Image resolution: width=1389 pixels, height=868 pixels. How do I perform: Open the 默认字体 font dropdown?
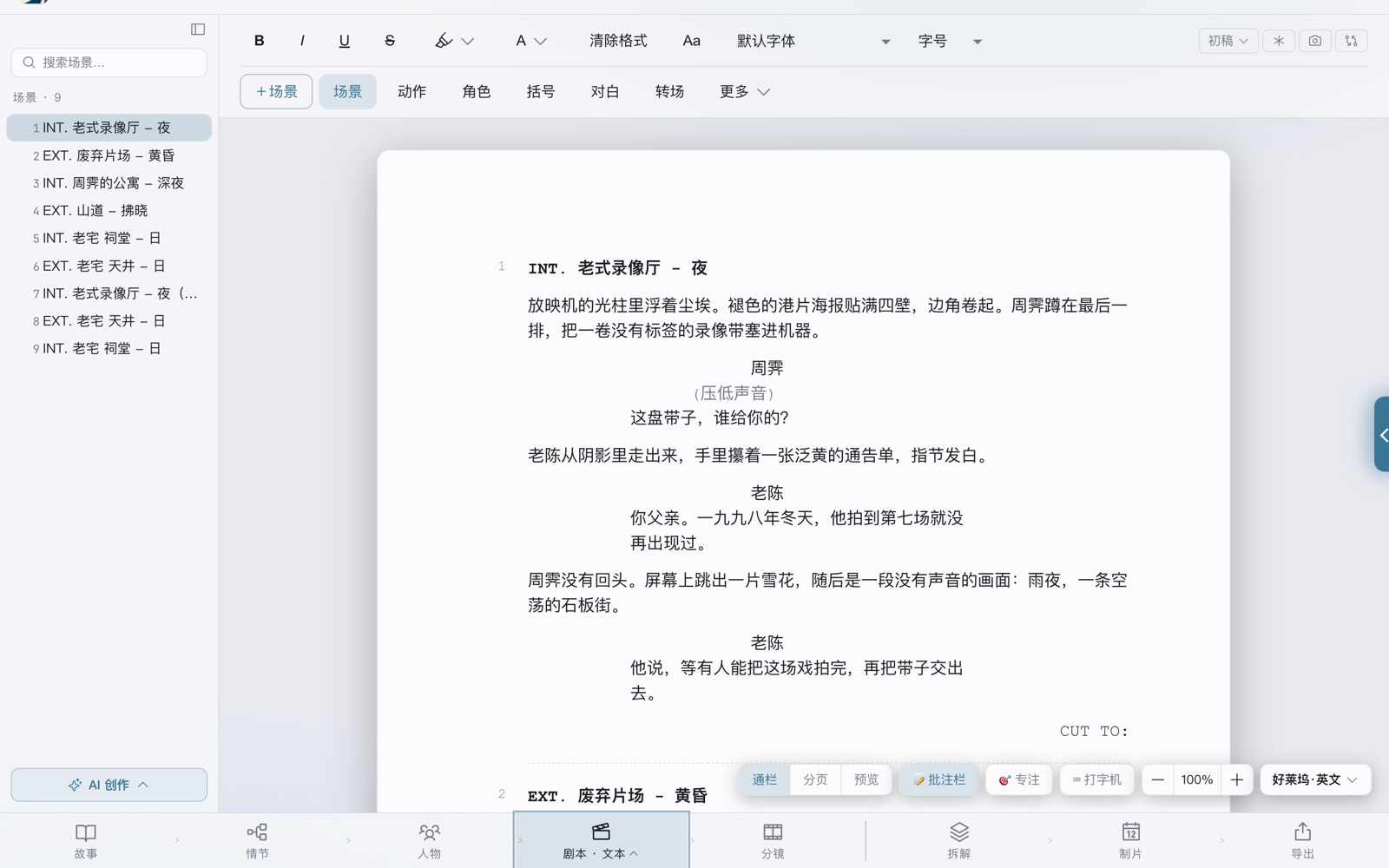click(813, 41)
